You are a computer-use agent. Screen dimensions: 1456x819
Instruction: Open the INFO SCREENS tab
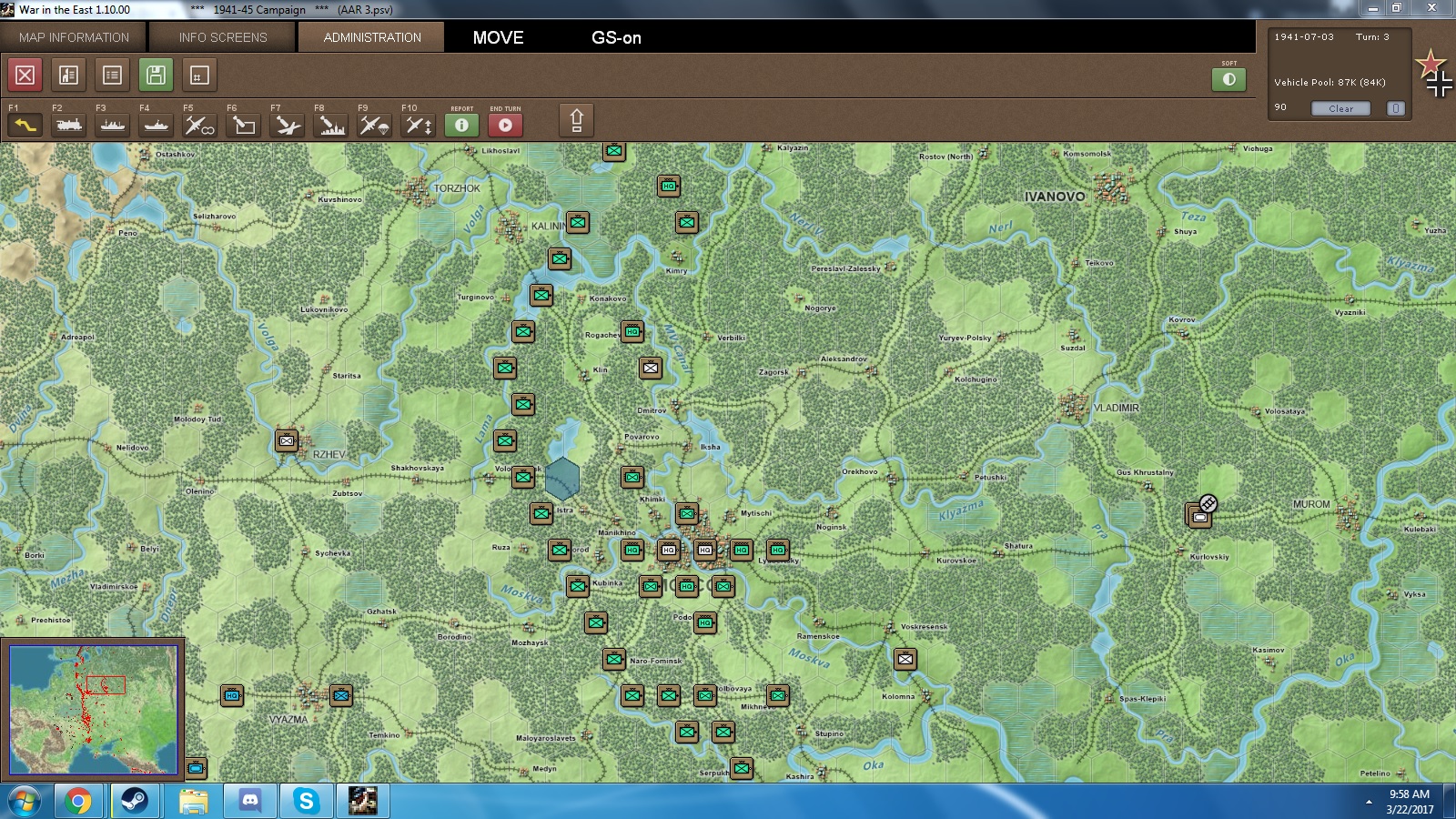pos(223,37)
